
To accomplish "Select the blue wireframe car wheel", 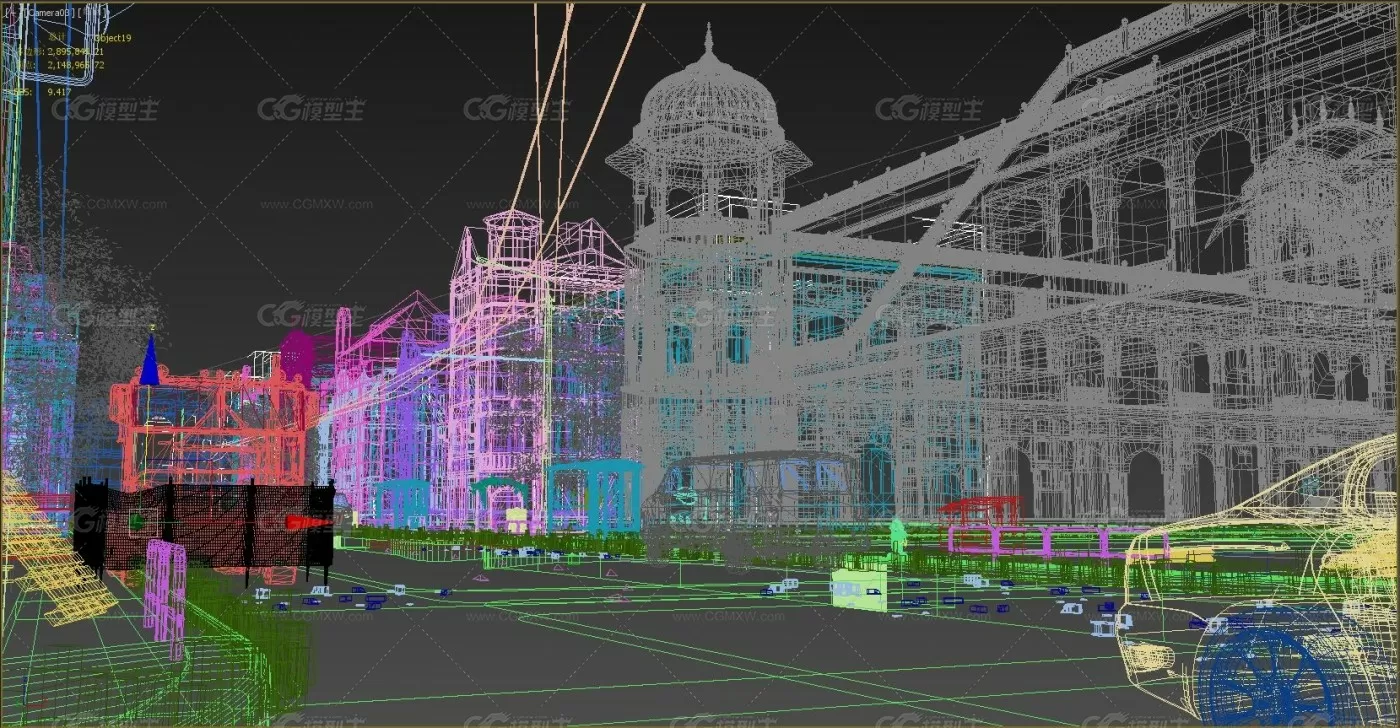I will pyautogui.click(x=1267, y=674).
